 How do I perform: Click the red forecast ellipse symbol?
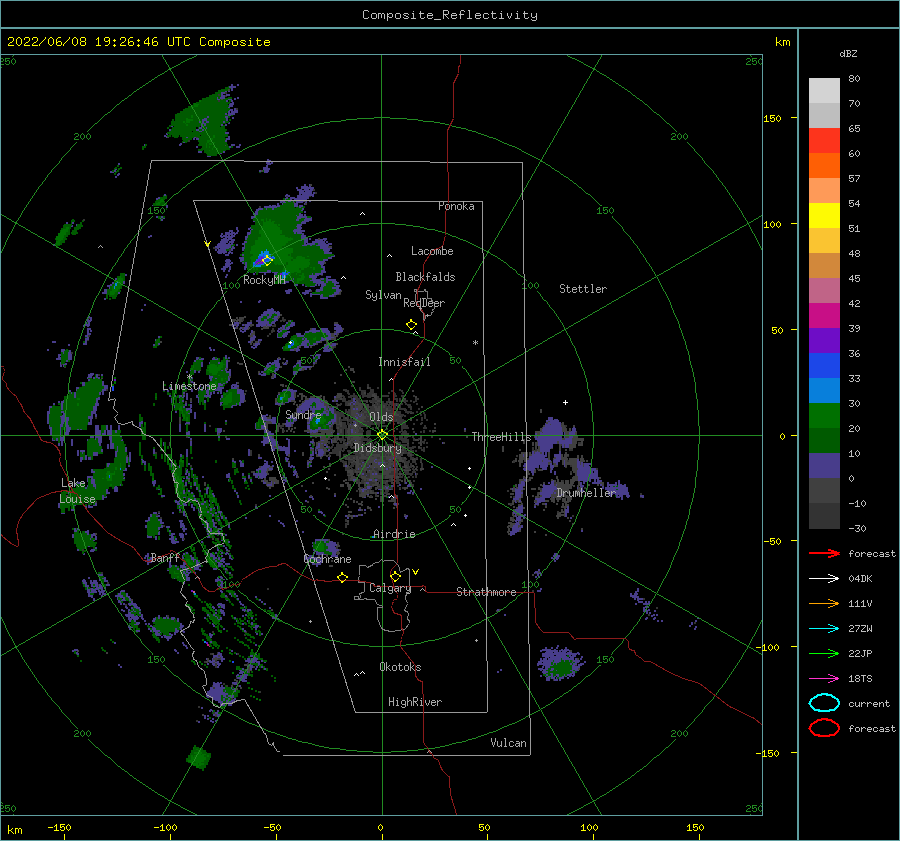point(824,728)
